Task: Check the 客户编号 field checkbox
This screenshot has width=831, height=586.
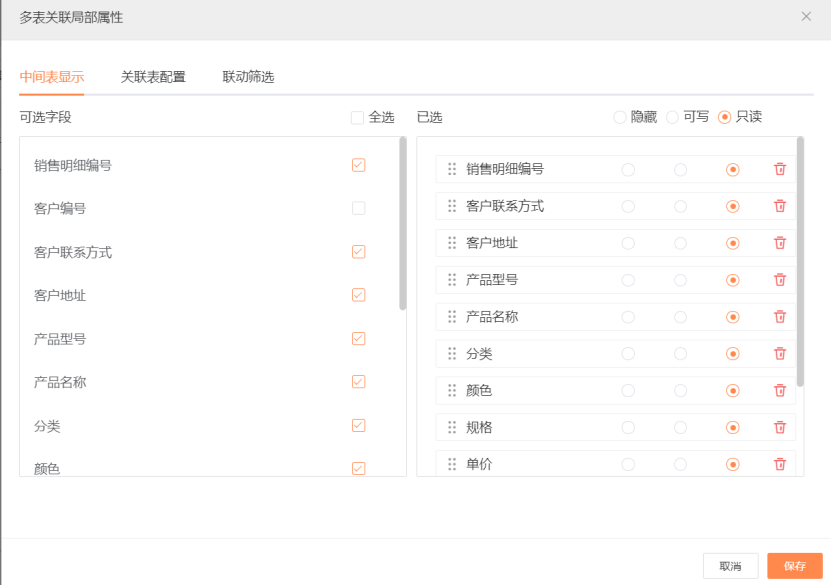Action: pos(358,209)
